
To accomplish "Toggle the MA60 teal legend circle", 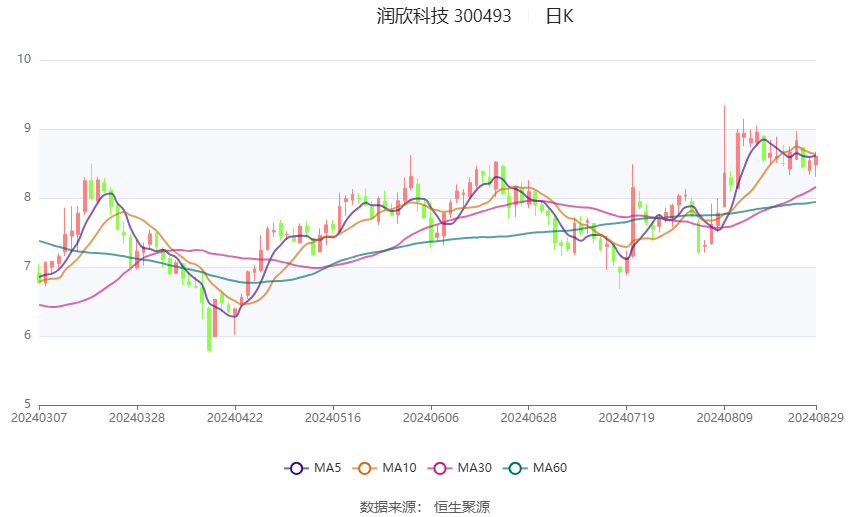I will point(515,468).
